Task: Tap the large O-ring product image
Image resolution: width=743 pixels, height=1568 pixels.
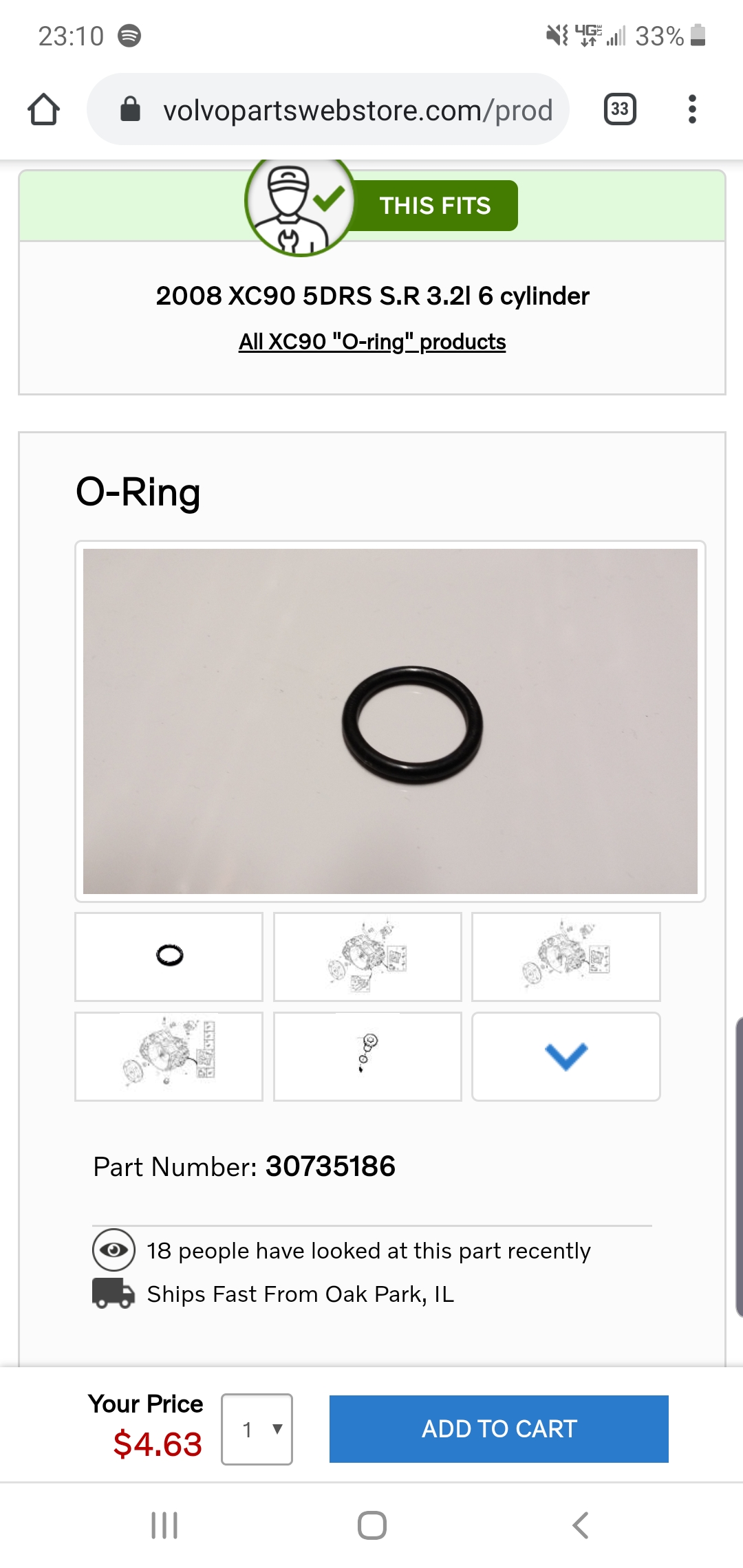Action: [390, 721]
